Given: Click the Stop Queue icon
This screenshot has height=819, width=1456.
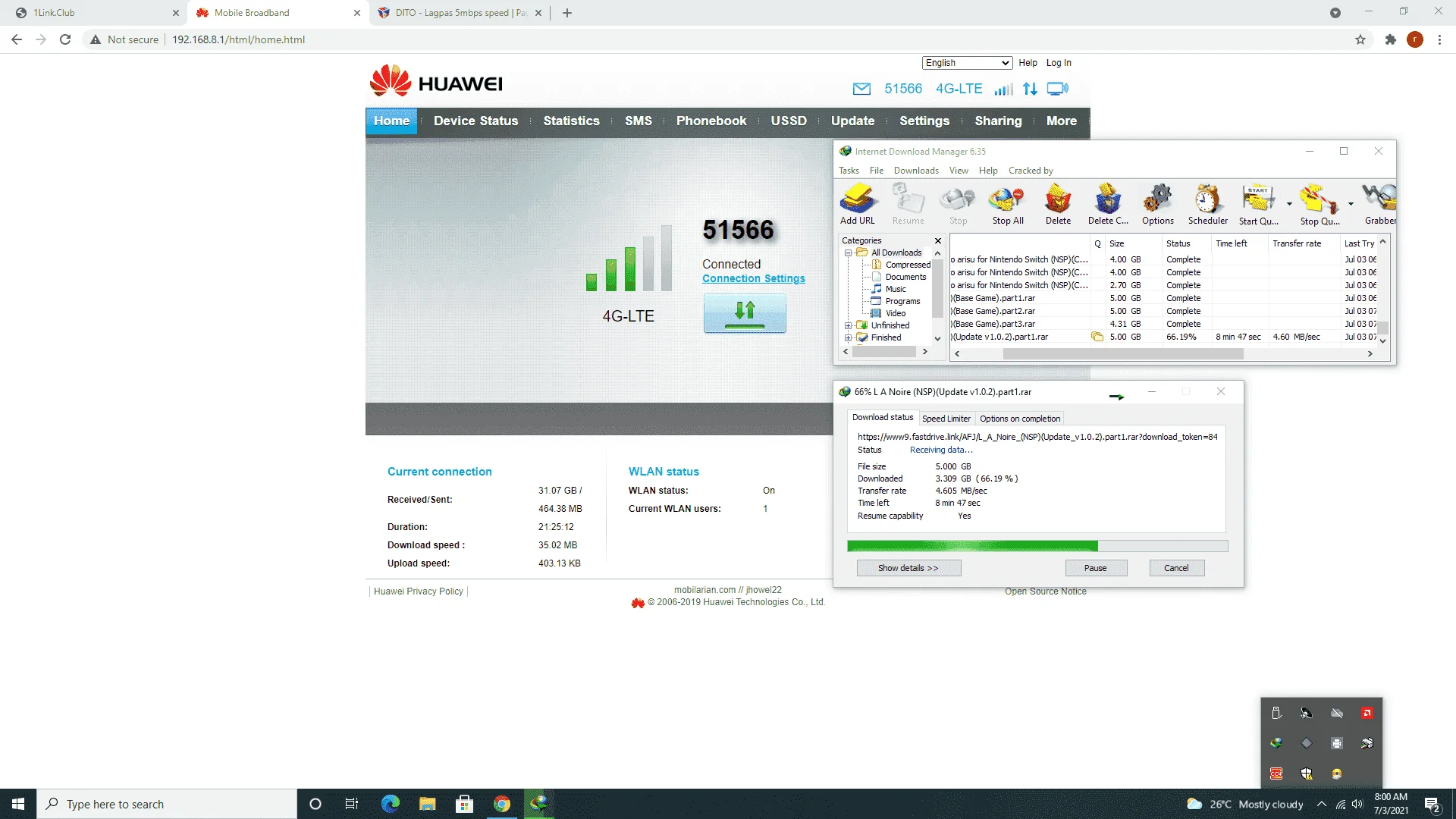Looking at the screenshot, I should pyautogui.click(x=1319, y=204).
